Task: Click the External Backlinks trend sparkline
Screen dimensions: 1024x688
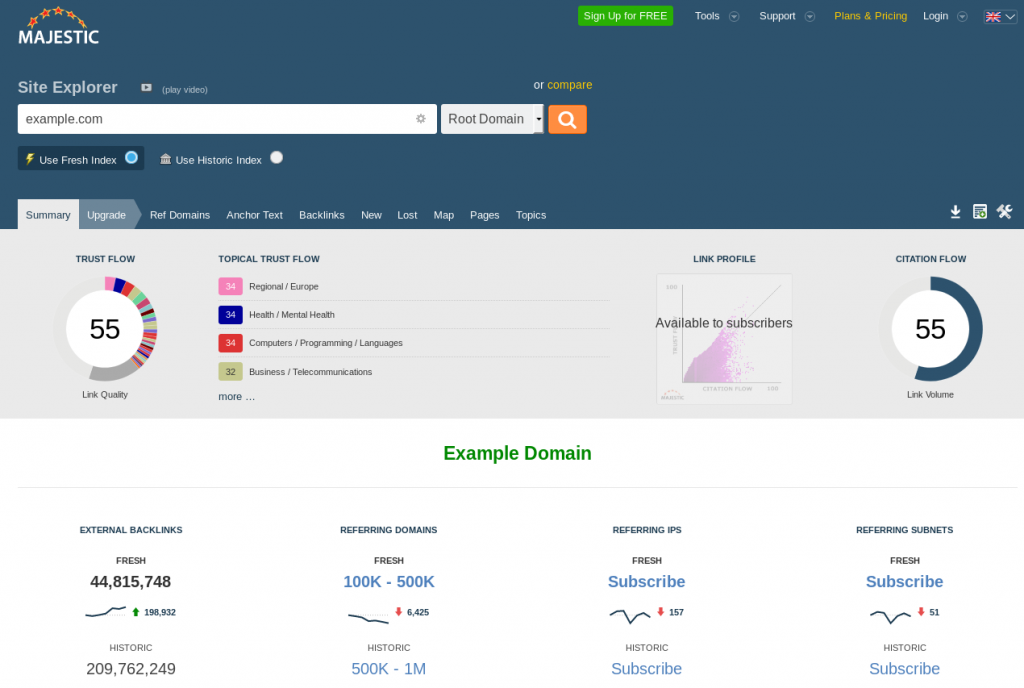Action: pyautogui.click(x=106, y=612)
